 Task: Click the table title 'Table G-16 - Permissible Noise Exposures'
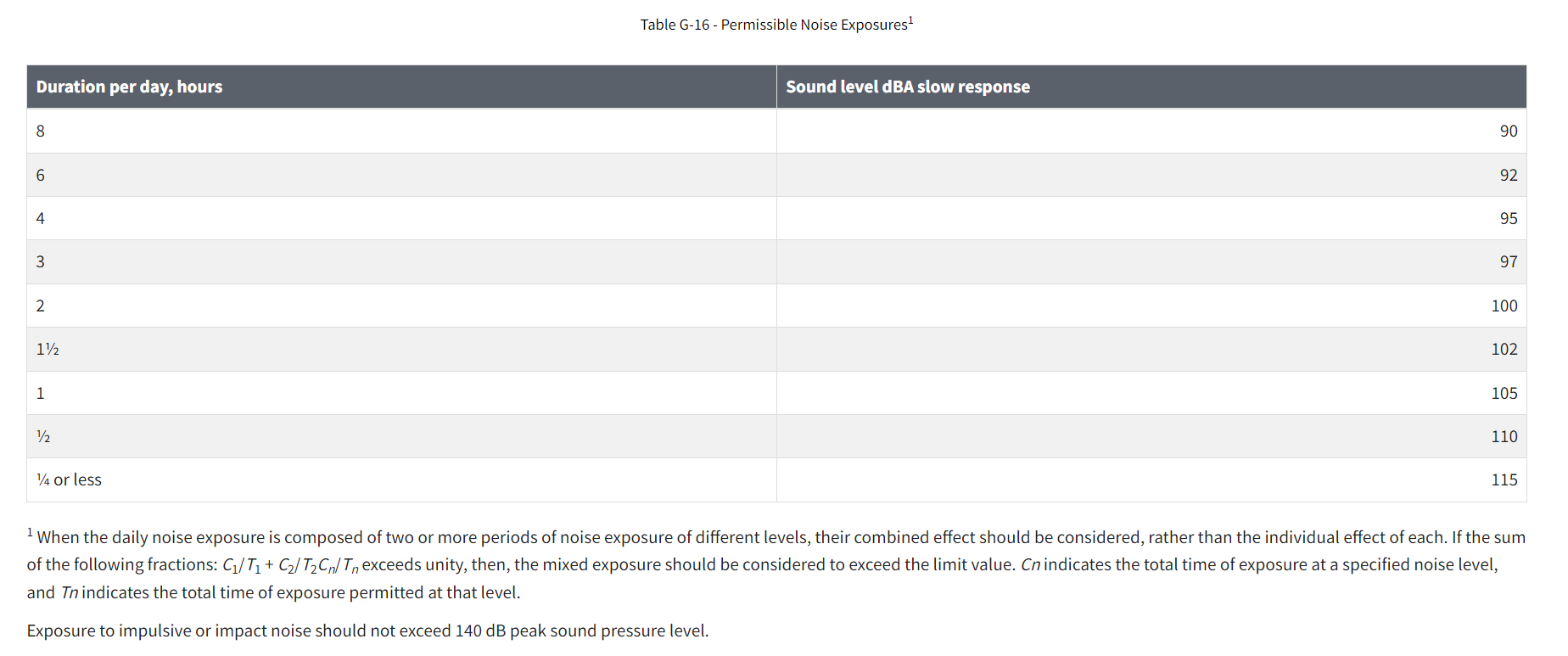coord(773,25)
